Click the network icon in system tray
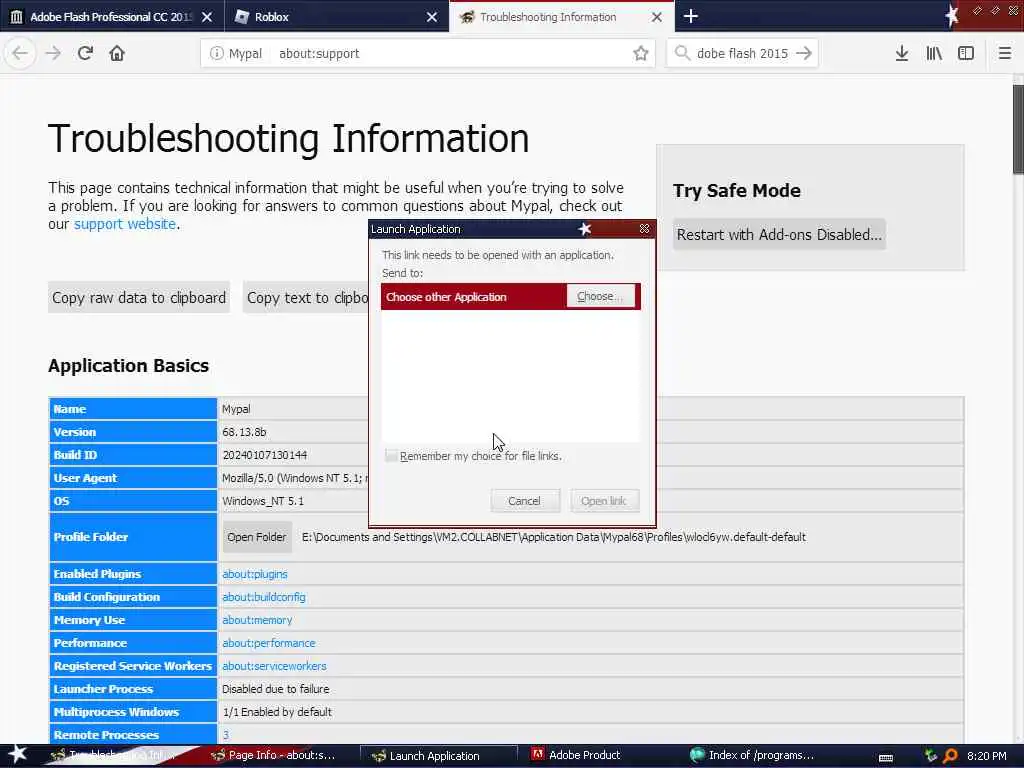The height and width of the screenshot is (768, 1024). tap(931, 756)
